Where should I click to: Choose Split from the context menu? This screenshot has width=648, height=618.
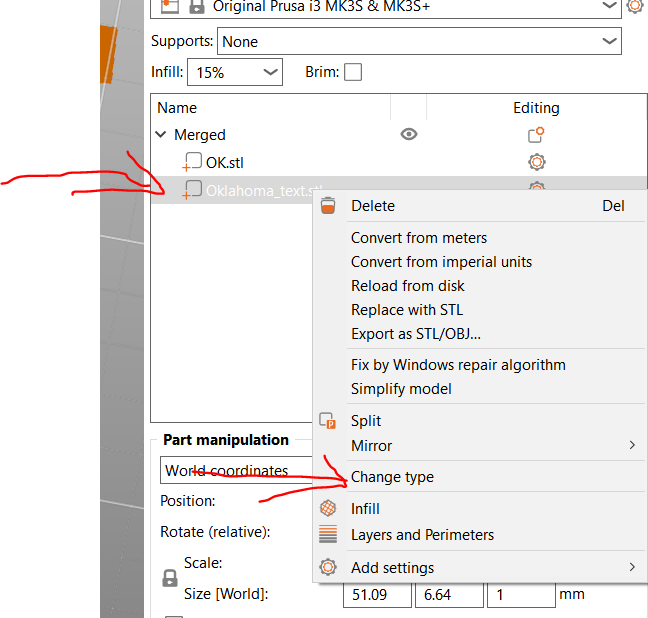click(x=479, y=420)
